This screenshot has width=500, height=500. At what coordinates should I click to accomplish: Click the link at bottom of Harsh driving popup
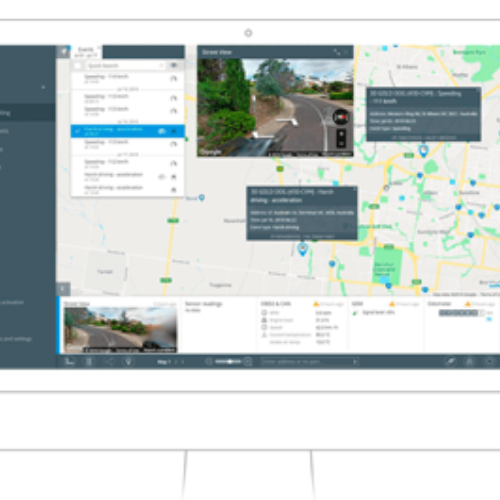coord(302,236)
